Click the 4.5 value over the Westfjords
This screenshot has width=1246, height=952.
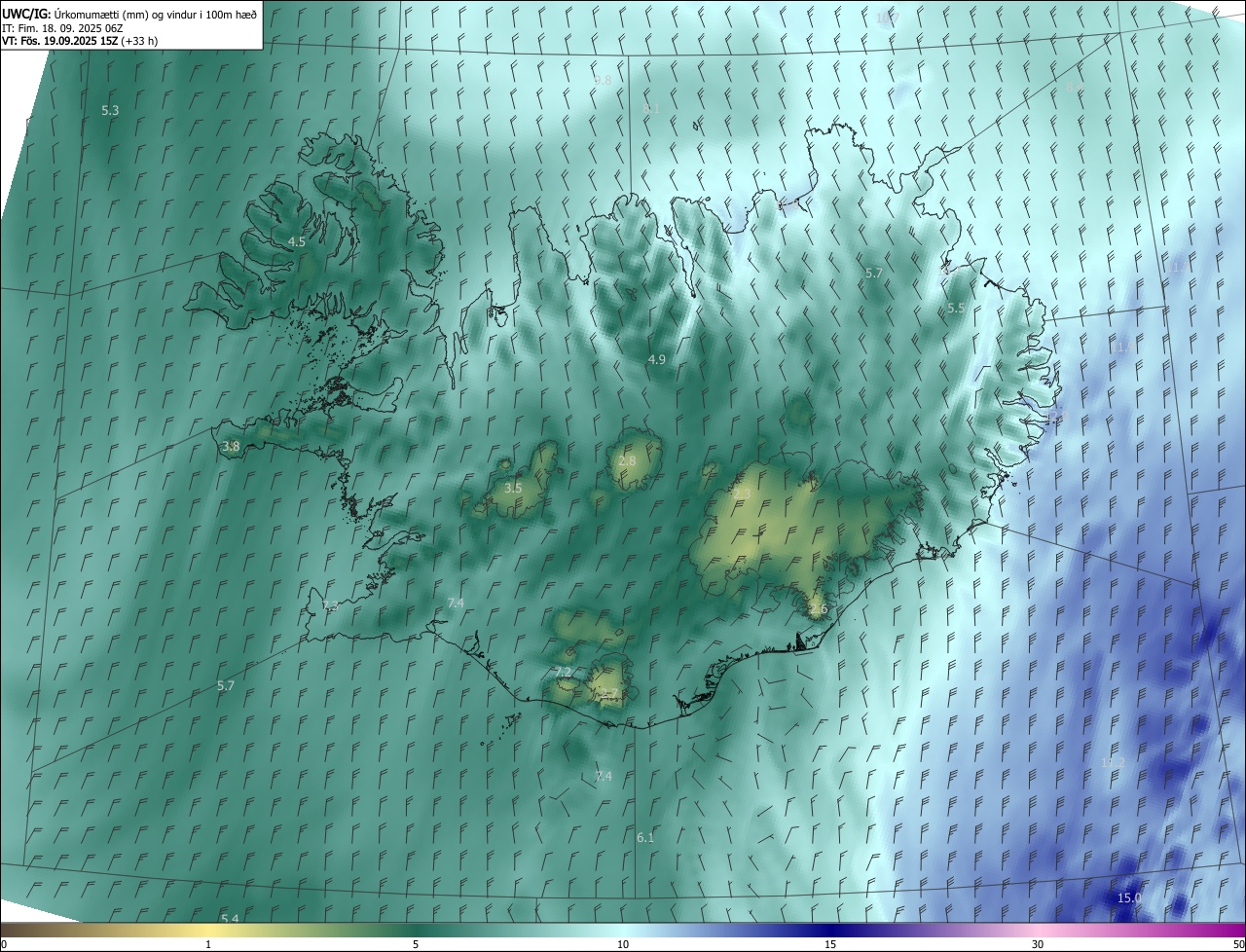[x=297, y=241]
